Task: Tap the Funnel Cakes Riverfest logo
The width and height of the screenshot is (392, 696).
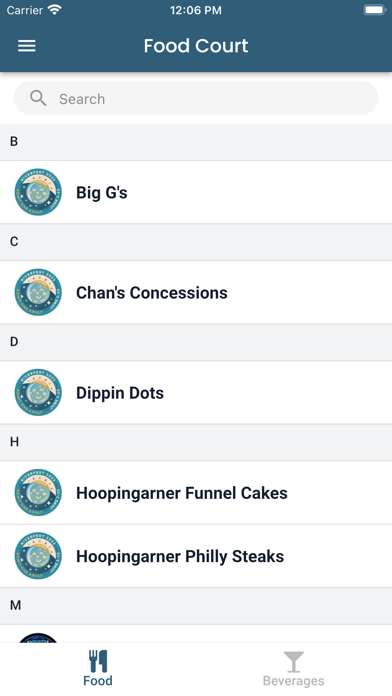Action: 38,493
